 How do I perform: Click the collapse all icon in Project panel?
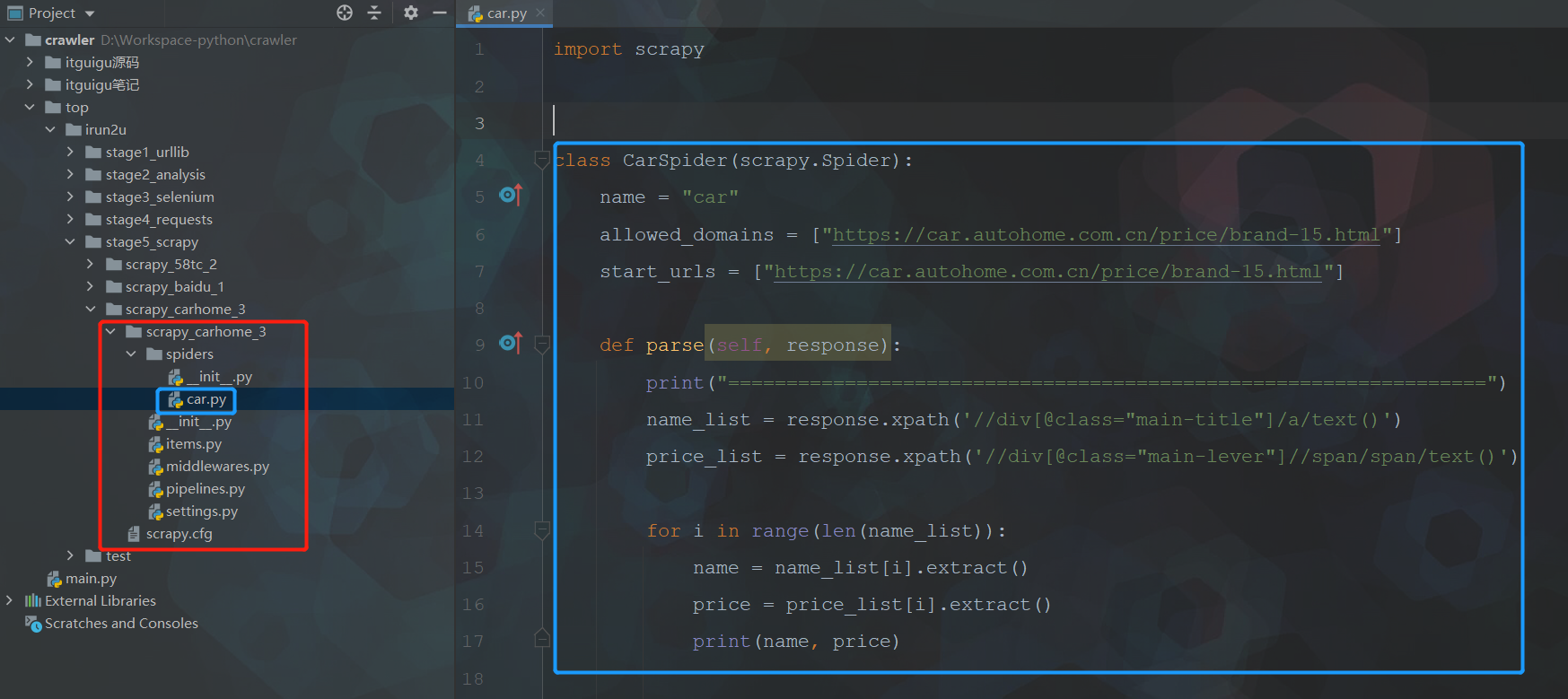click(374, 13)
